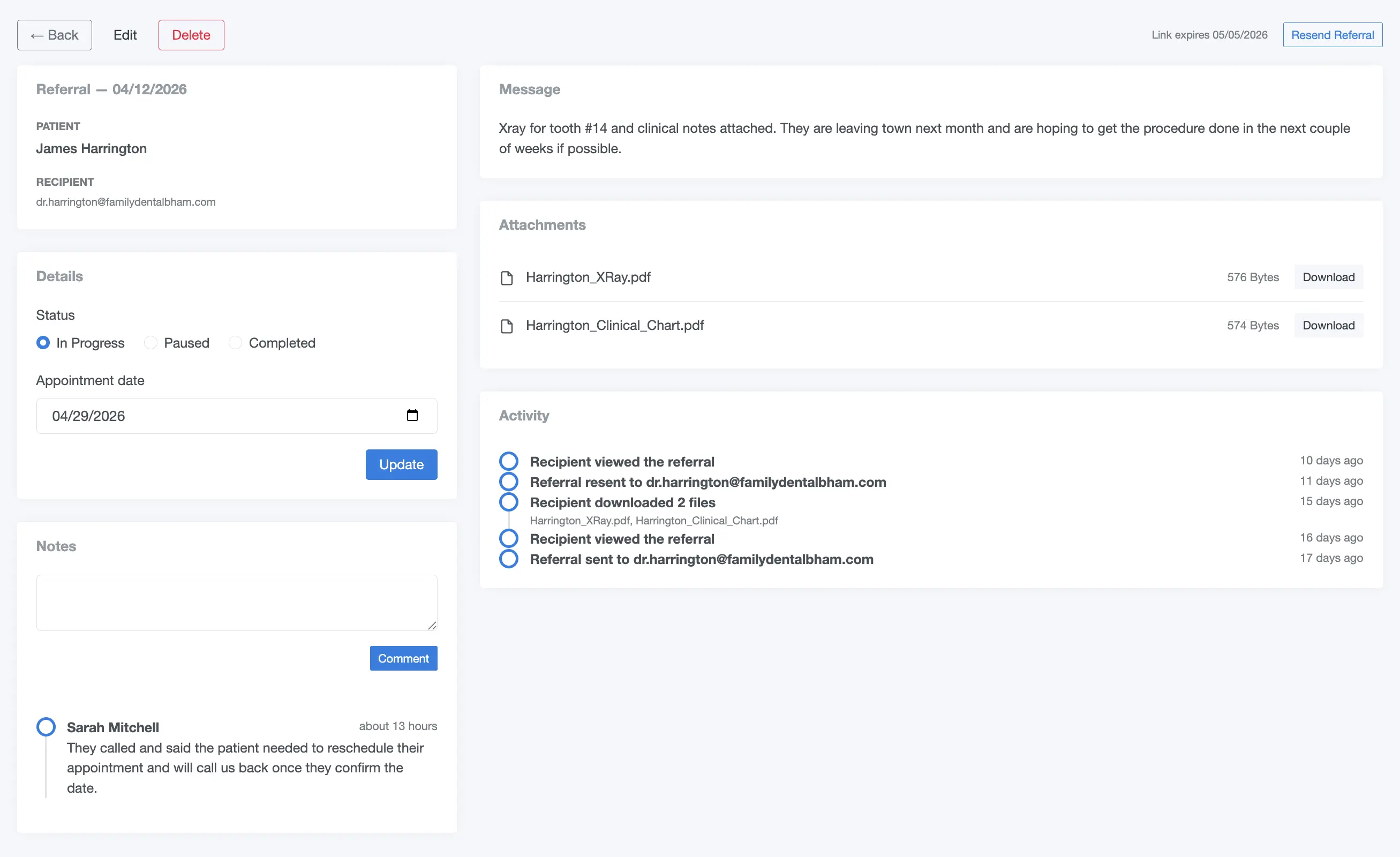Click the Harrington_XRay.pdf file icon
This screenshot has width=1400, height=857.
point(506,277)
